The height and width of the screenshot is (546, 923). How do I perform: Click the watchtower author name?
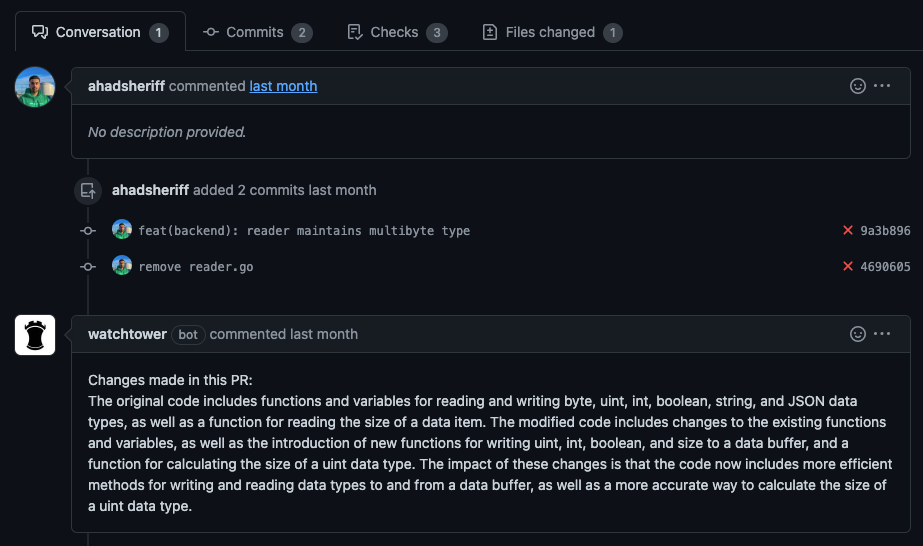point(127,334)
